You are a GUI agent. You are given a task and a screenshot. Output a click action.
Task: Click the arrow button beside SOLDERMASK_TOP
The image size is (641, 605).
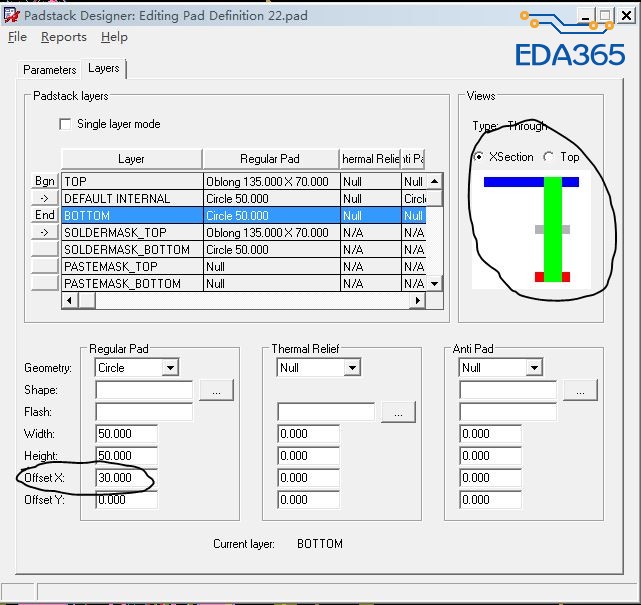pyautogui.click(x=45, y=232)
